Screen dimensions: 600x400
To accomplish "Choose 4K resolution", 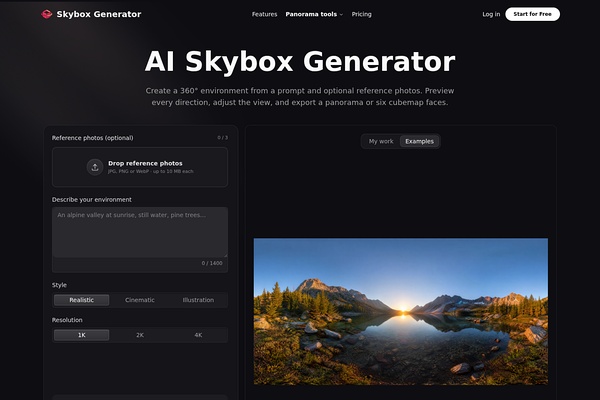I will [198, 335].
